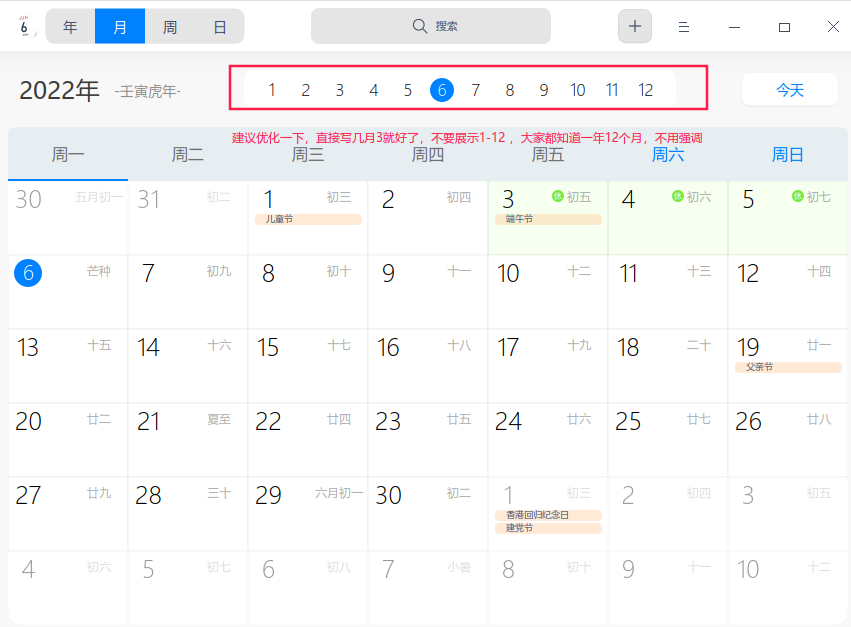Select month 10 in the month bar
The image size is (851, 627).
tap(578, 90)
